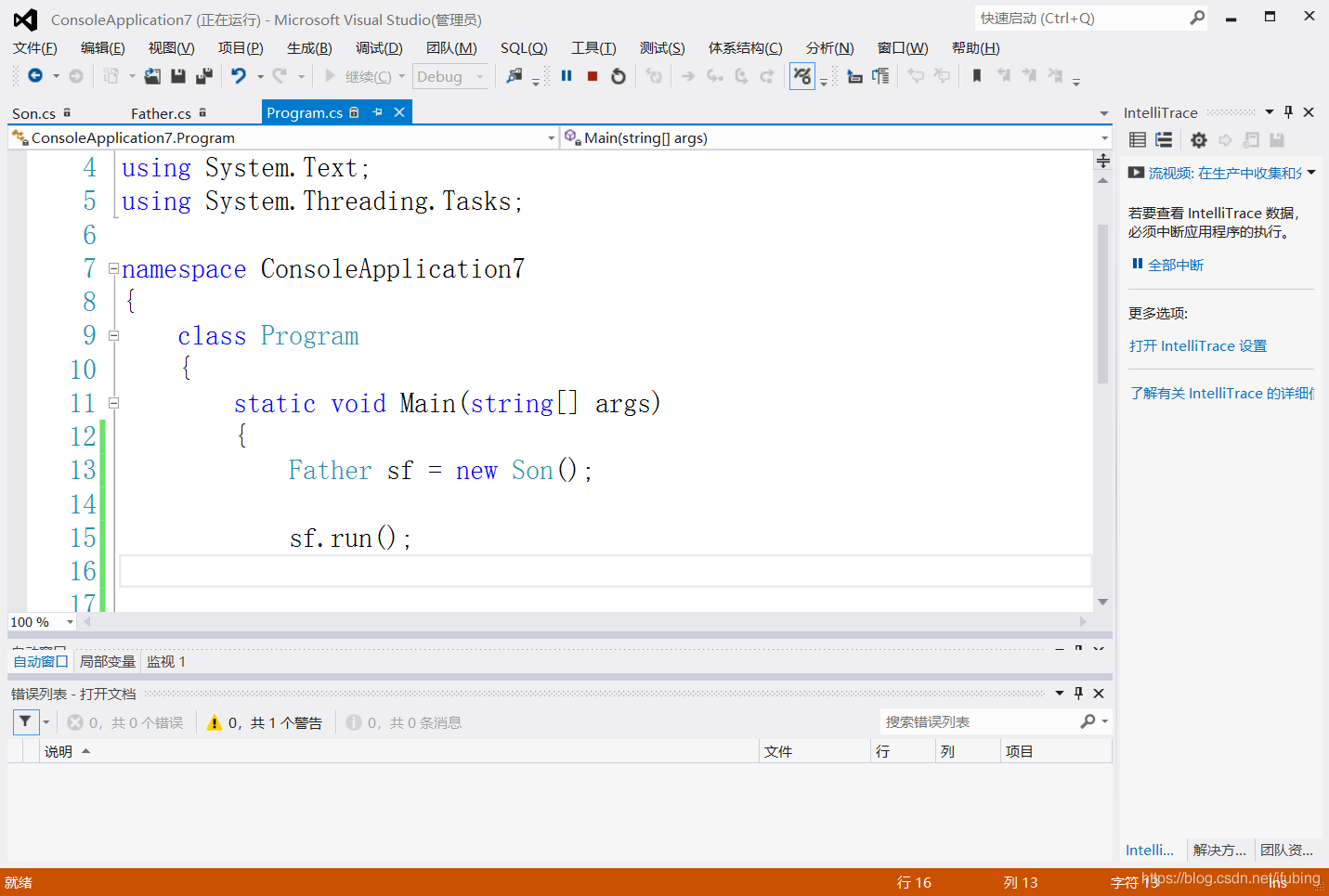Click the split editor window handle

point(1103,161)
